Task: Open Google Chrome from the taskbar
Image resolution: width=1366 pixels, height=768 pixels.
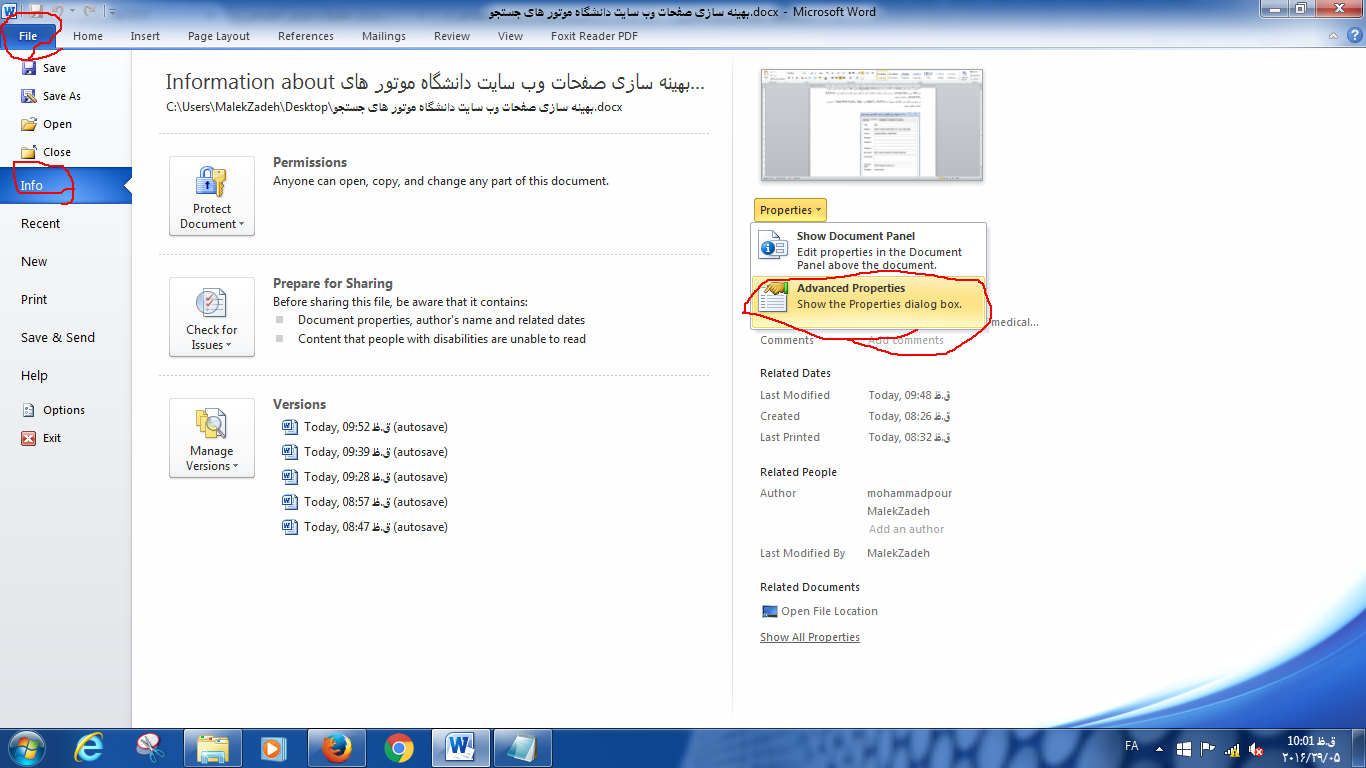Action: (x=398, y=748)
